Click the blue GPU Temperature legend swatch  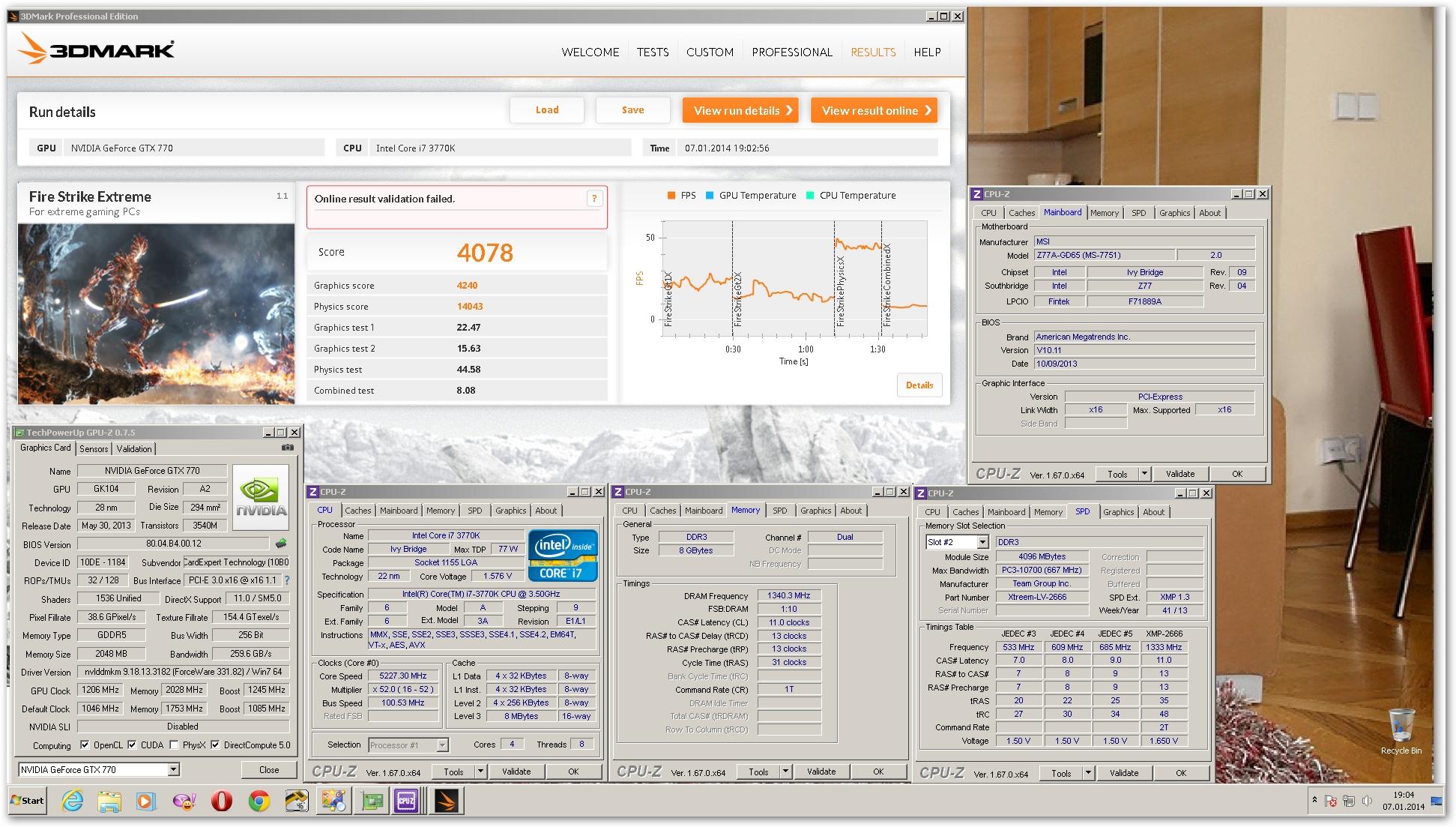tap(709, 195)
